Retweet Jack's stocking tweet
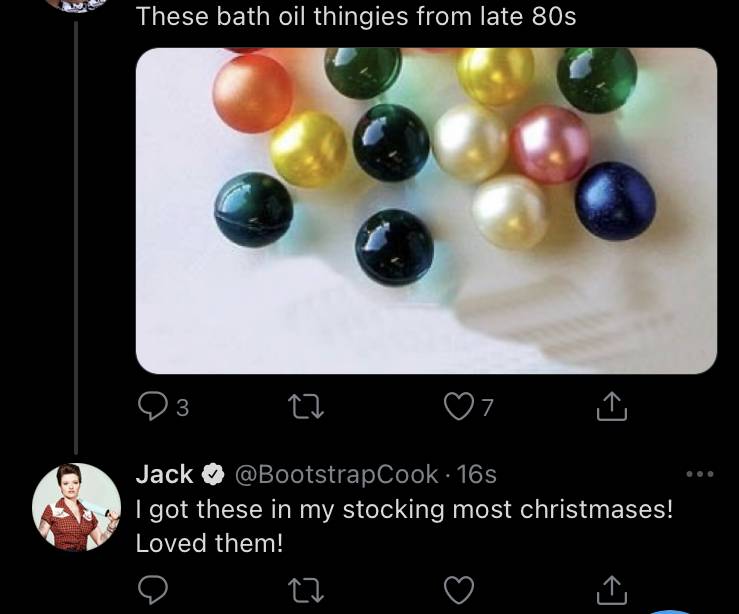 306,590
